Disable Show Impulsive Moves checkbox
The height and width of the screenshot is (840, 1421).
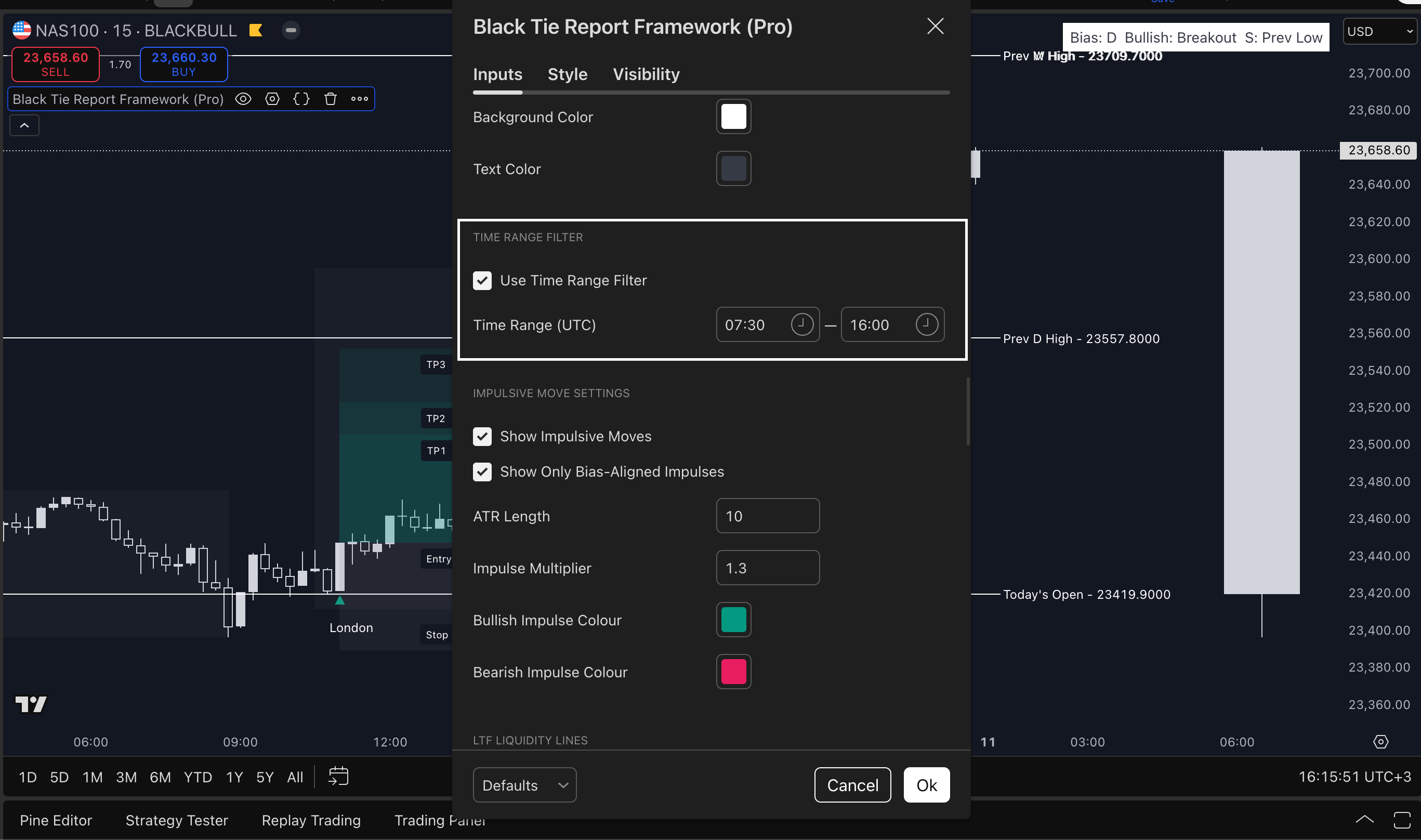point(482,437)
